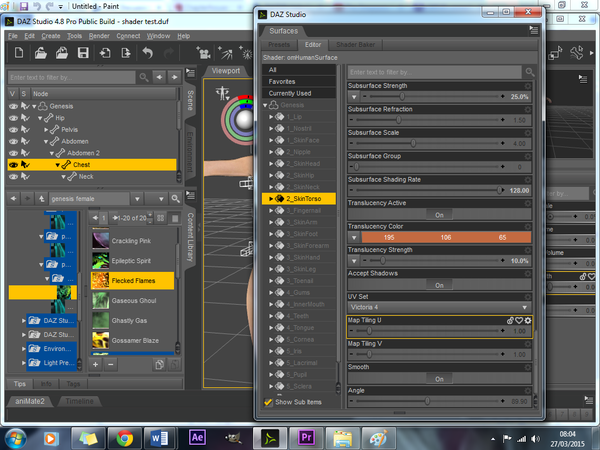This screenshot has height=450, width=600.
Task: Click the plus add button in Content Library
Action: click(95, 365)
